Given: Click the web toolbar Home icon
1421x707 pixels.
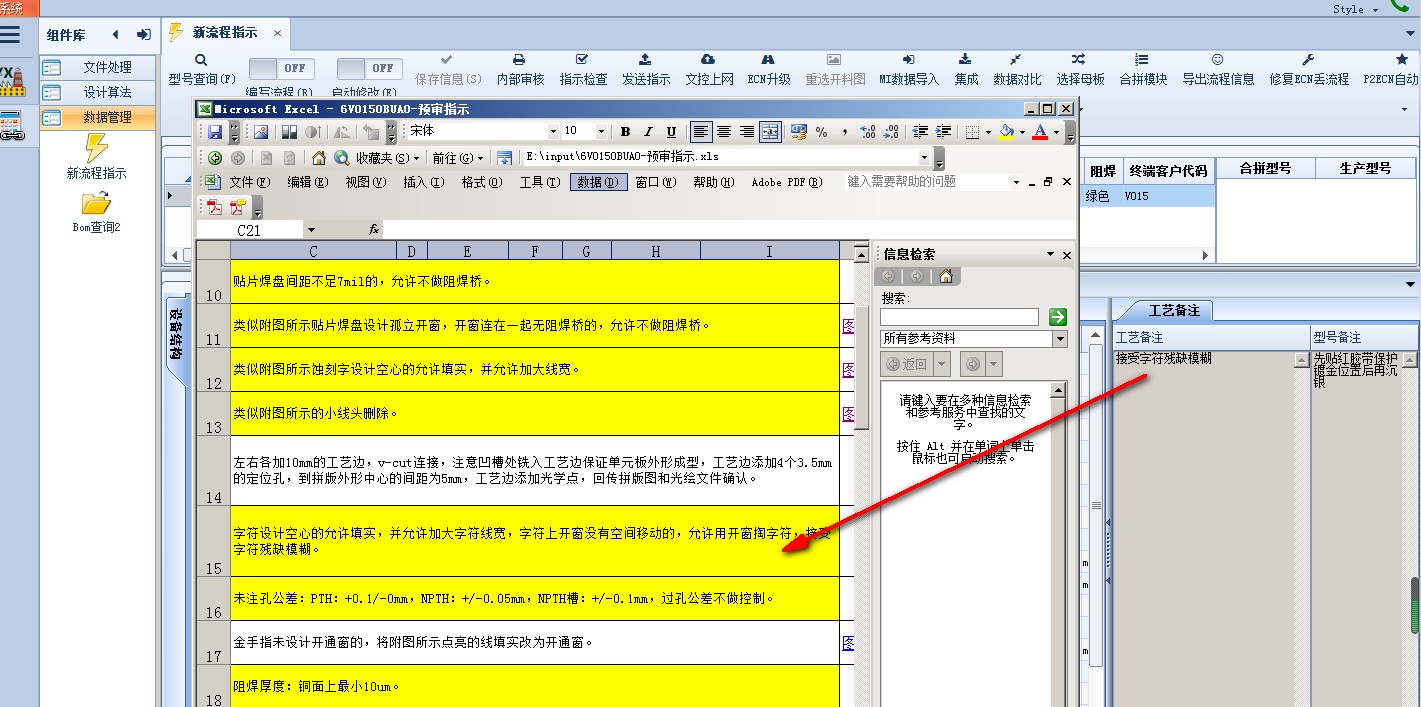Looking at the screenshot, I should pos(318,157).
